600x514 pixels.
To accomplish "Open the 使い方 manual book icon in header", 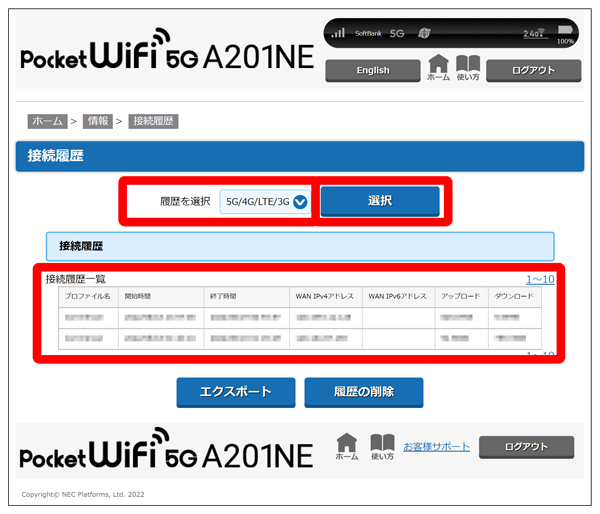I will (468, 67).
